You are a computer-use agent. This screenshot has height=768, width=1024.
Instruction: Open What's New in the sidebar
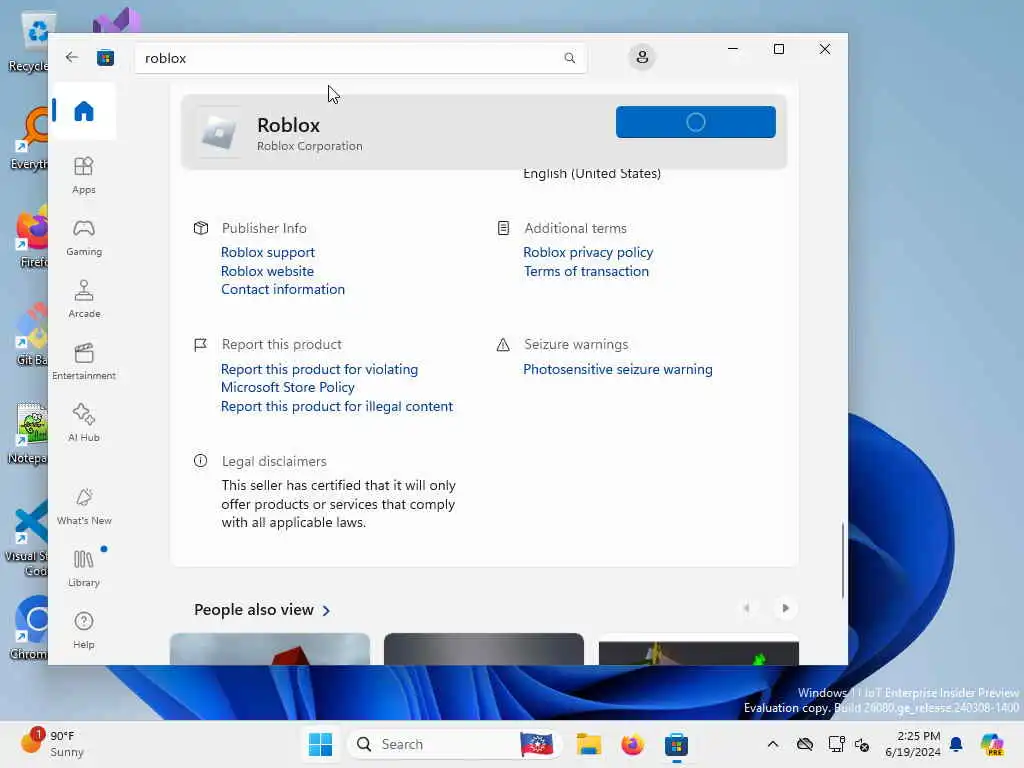pyautogui.click(x=84, y=507)
